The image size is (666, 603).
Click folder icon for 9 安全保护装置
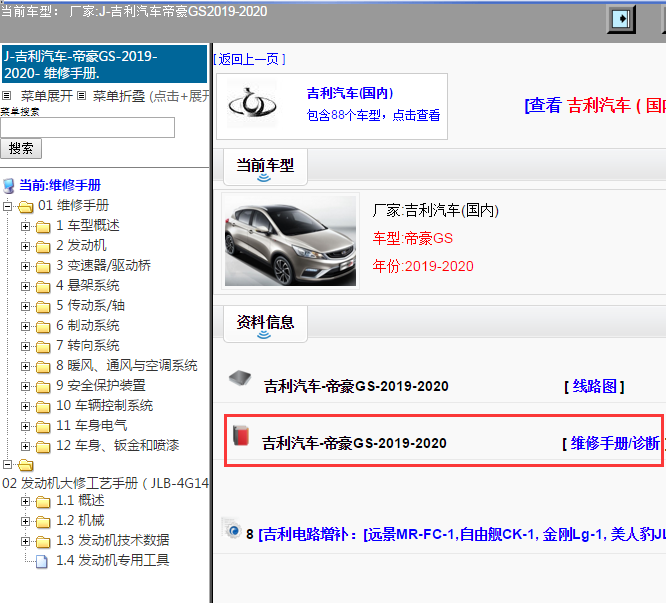point(43,386)
